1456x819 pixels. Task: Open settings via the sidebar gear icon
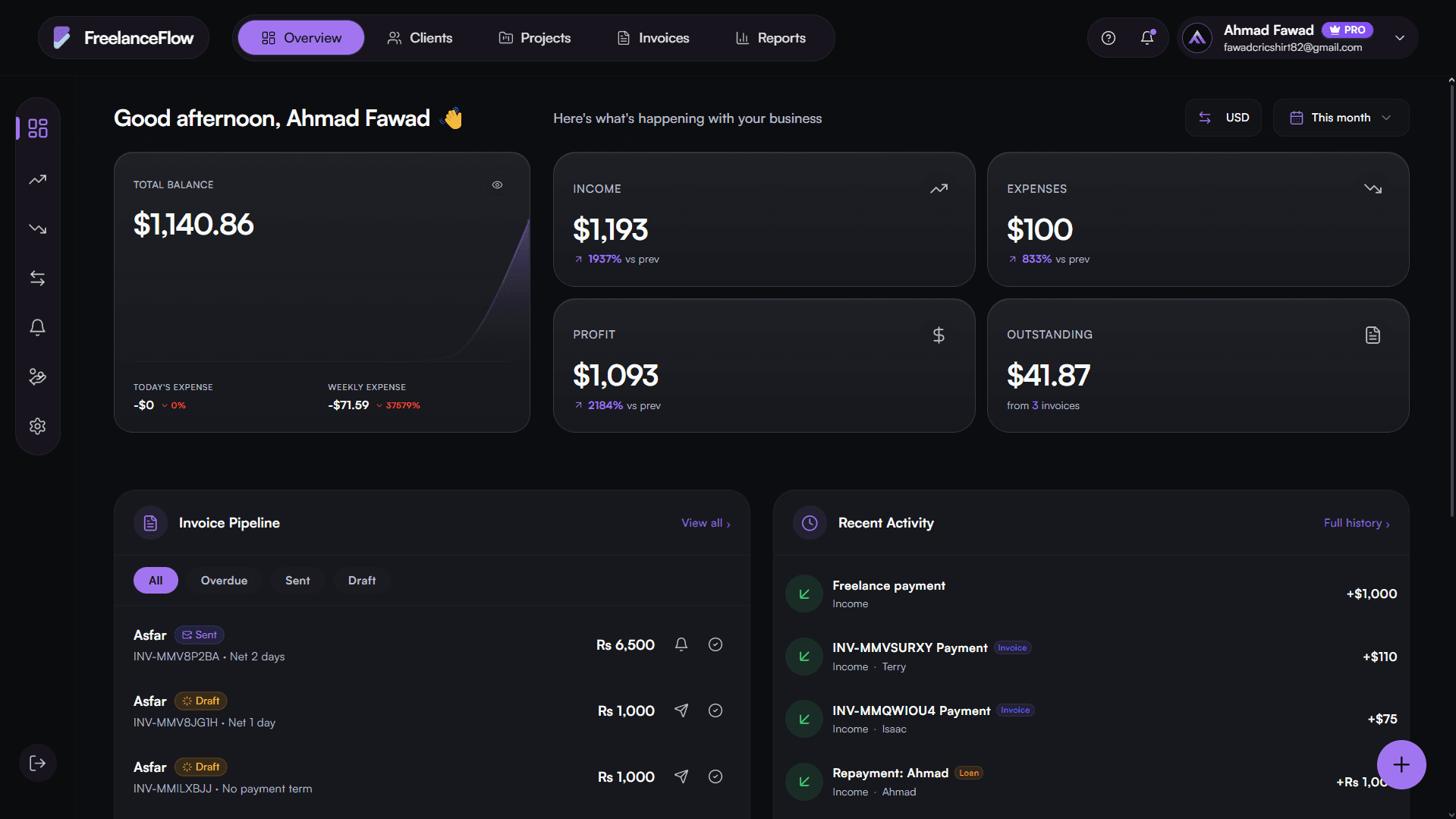click(37, 426)
